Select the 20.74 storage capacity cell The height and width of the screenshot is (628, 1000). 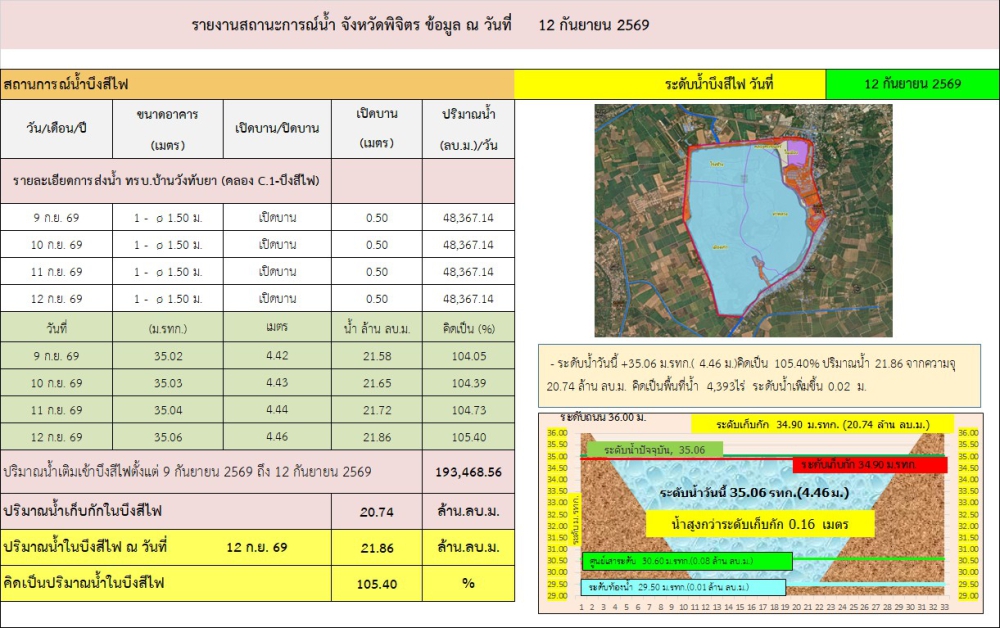coord(377,511)
